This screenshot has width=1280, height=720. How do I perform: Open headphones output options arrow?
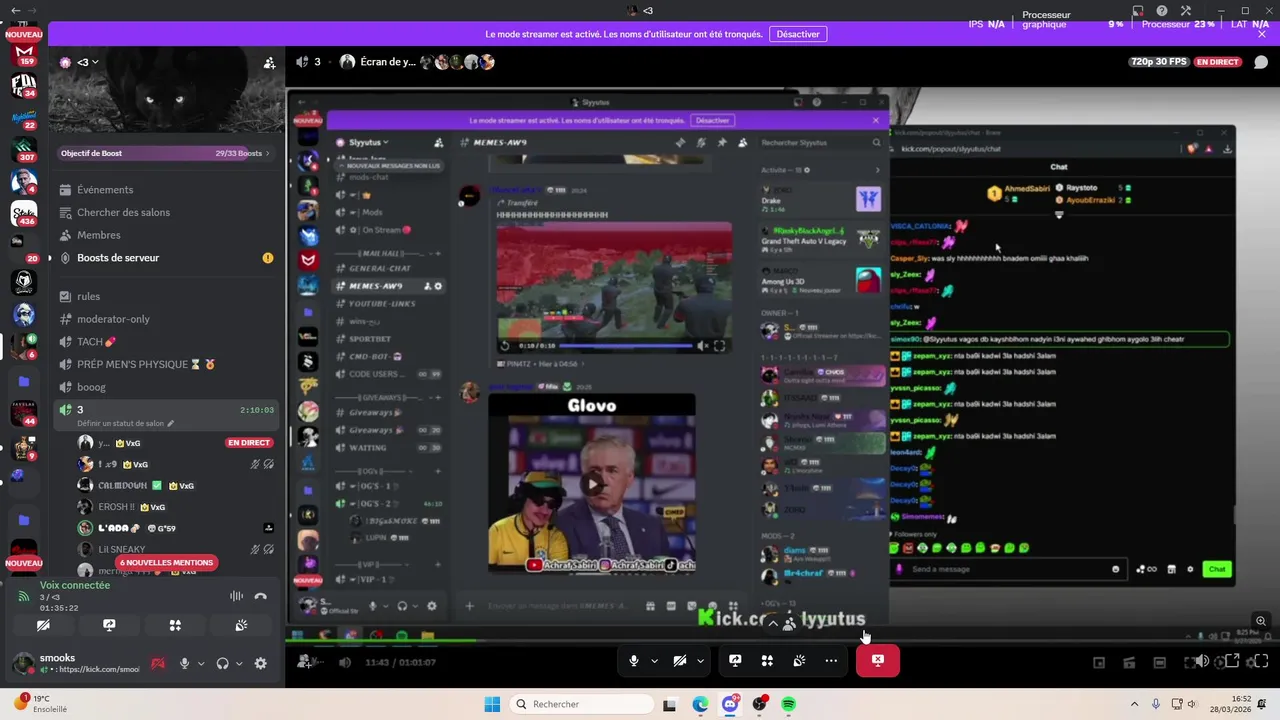point(239,663)
